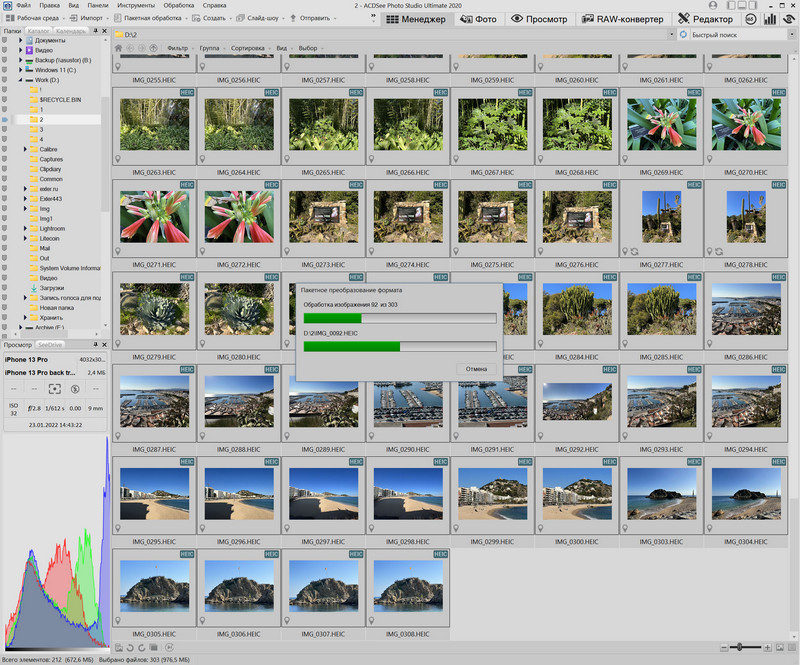Click the home folder icon in toolbar
The image size is (800, 665).
click(x=120, y=48)
